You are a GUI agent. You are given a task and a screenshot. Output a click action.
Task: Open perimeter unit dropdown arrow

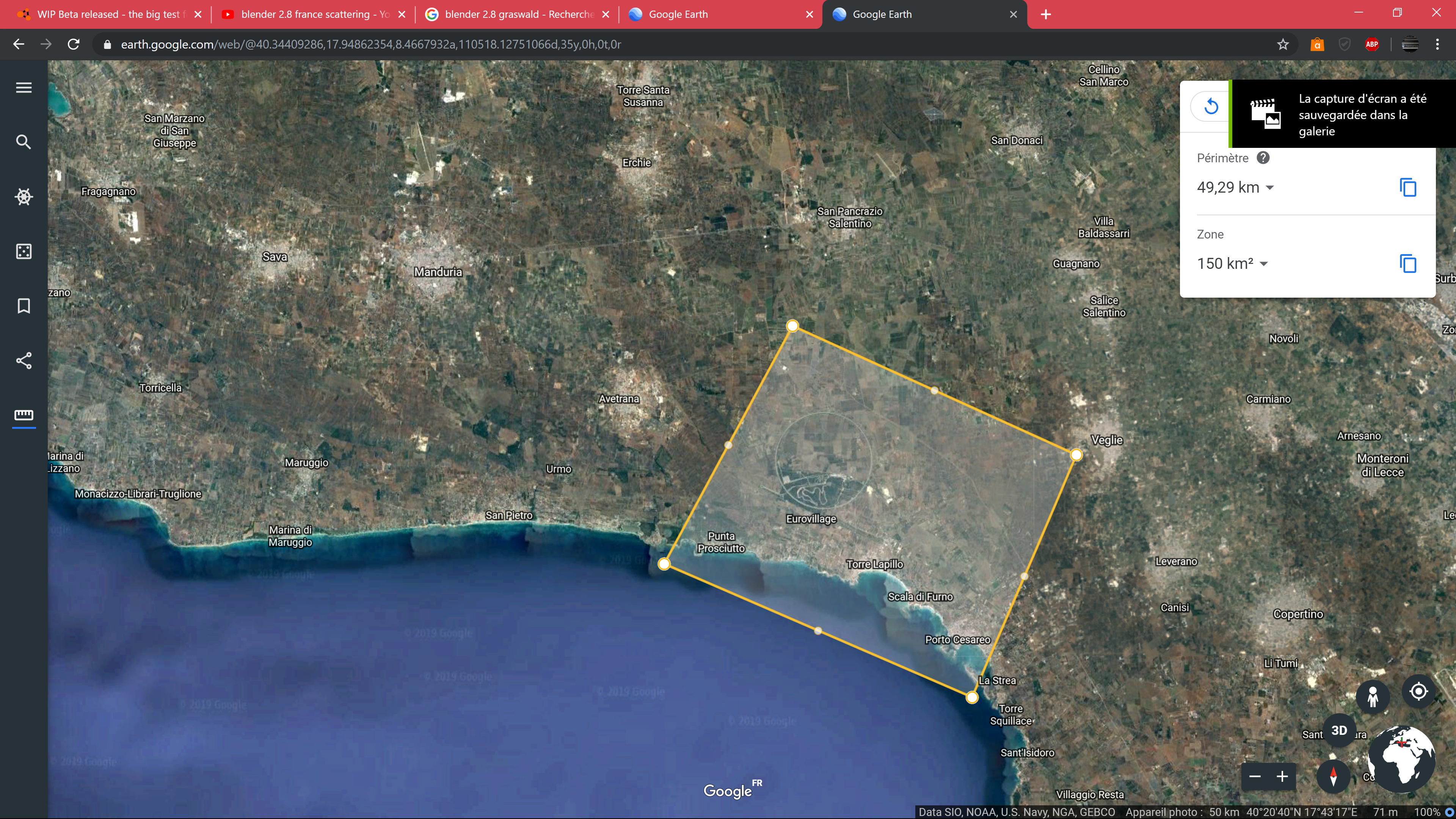click(x=1270, y=188)
